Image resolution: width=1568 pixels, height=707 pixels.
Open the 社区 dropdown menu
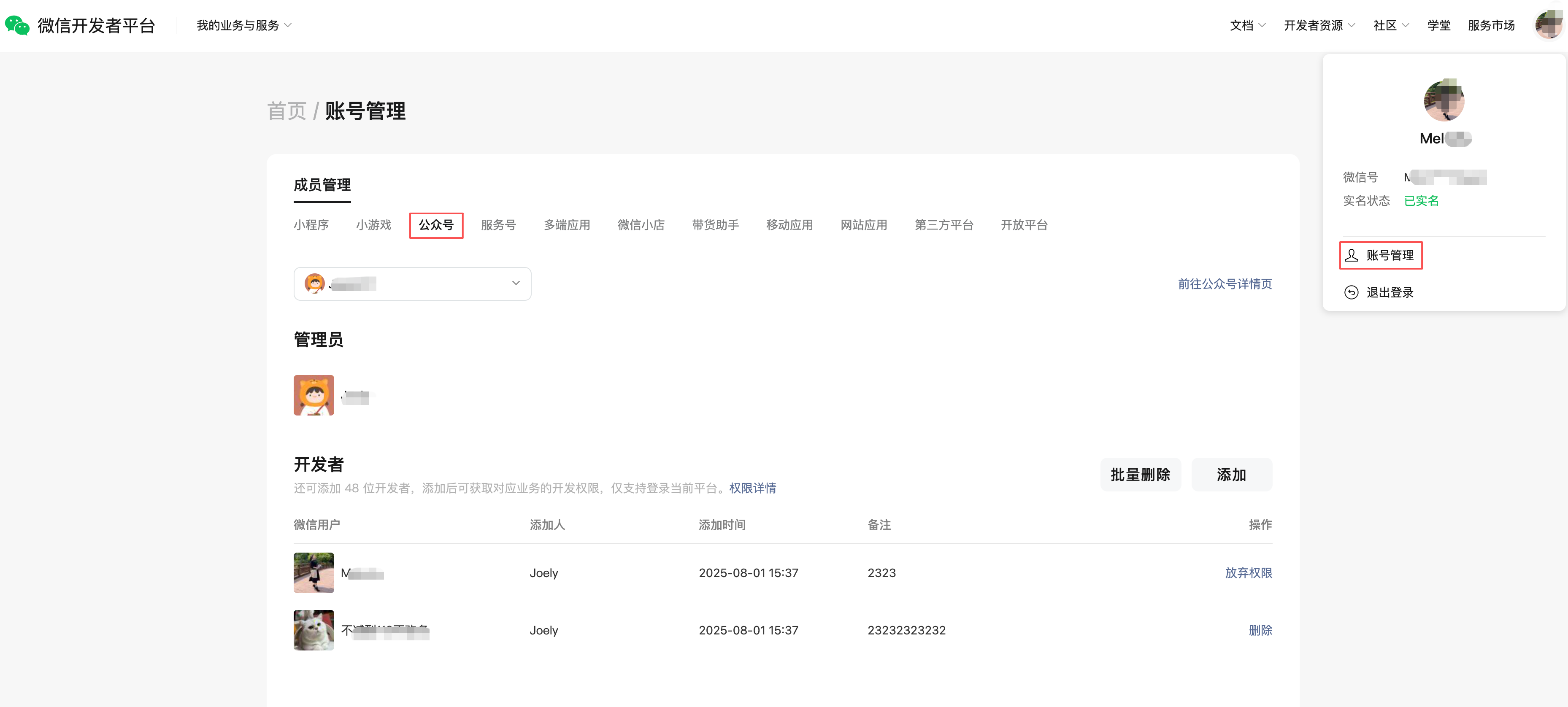[1390, 26]
